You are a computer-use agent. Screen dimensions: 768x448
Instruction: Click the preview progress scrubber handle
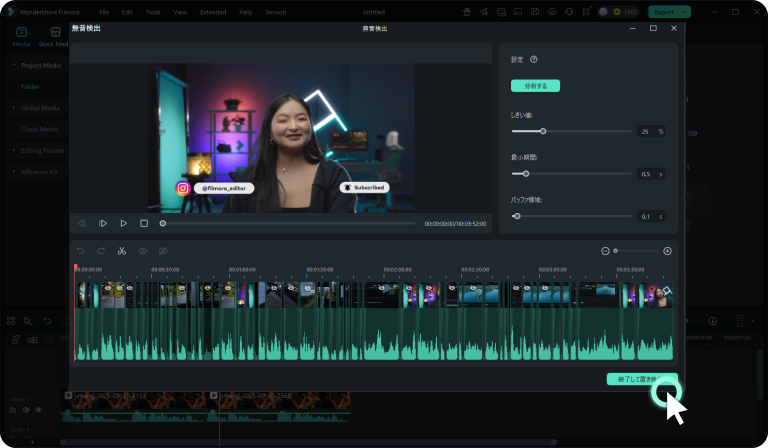[x=163, y=223]
